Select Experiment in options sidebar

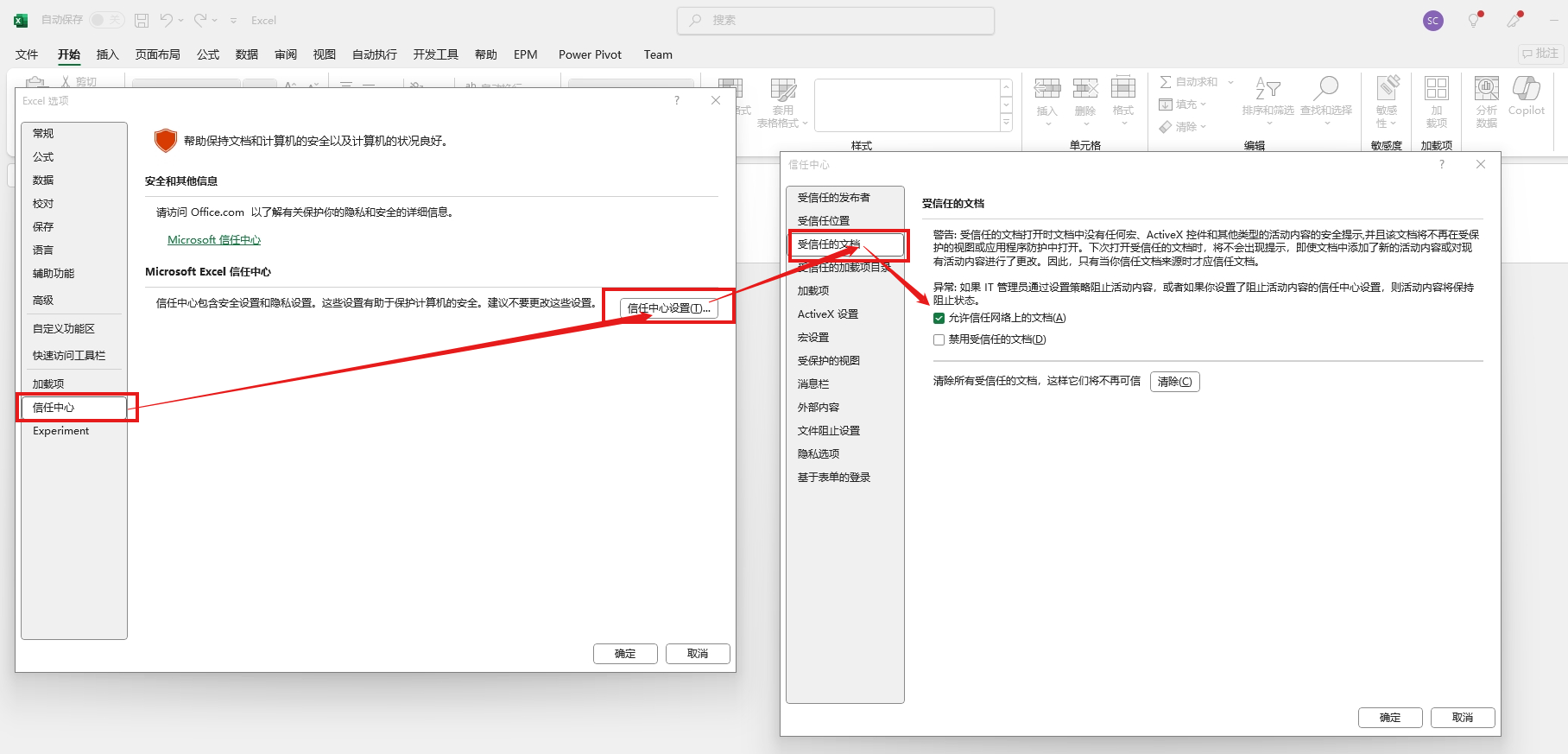74,430
